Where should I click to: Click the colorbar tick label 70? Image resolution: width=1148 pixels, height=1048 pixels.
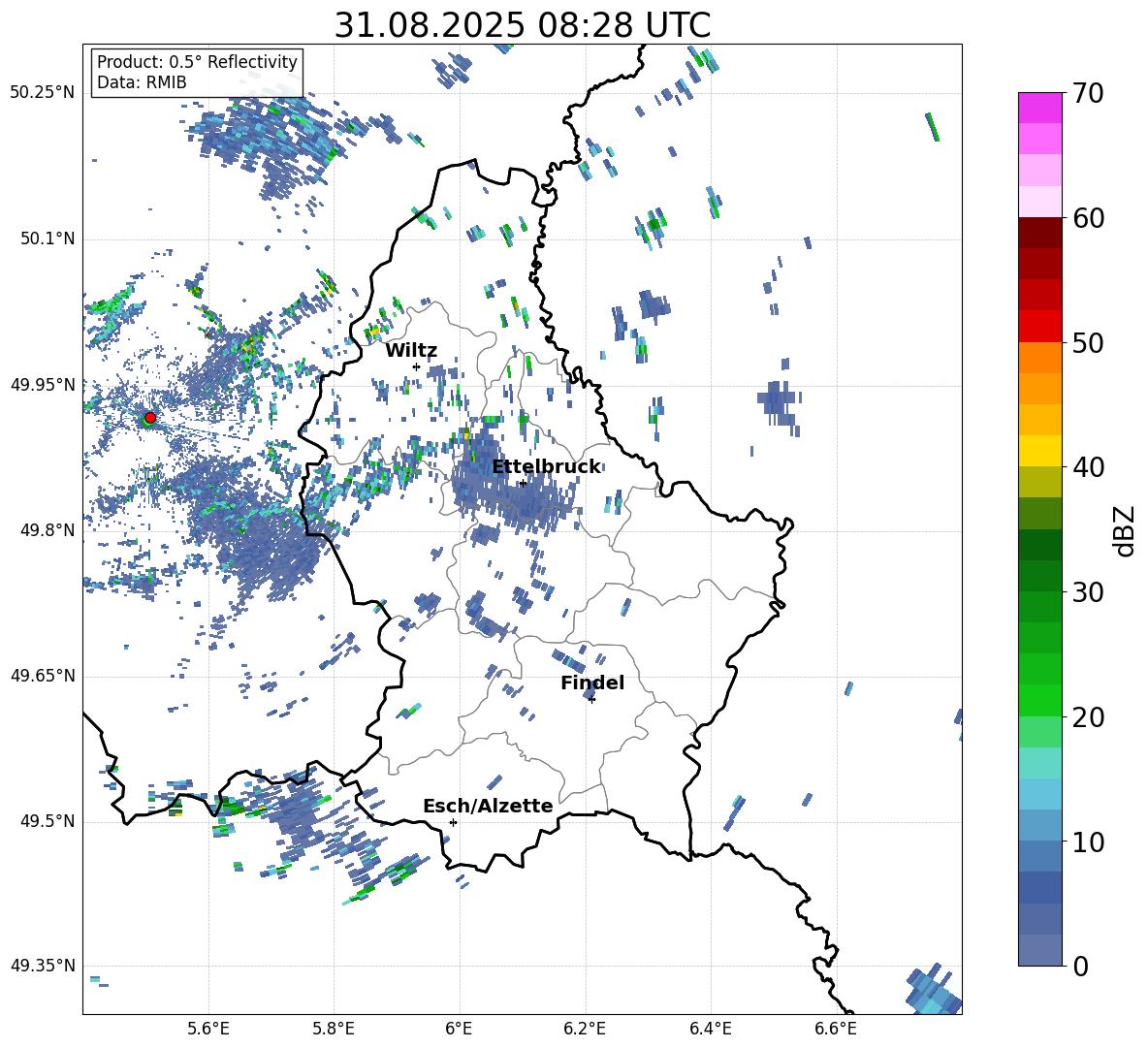click(1088, 93)
